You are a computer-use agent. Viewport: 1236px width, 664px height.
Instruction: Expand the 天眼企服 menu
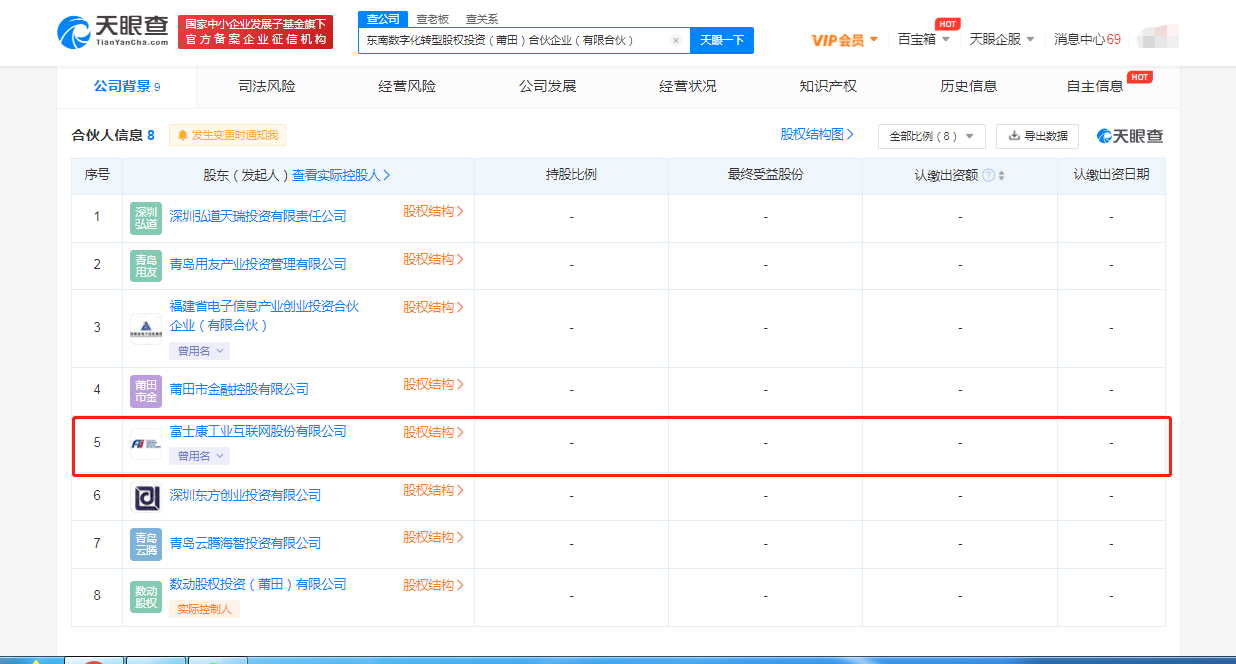coord(1002,39)
